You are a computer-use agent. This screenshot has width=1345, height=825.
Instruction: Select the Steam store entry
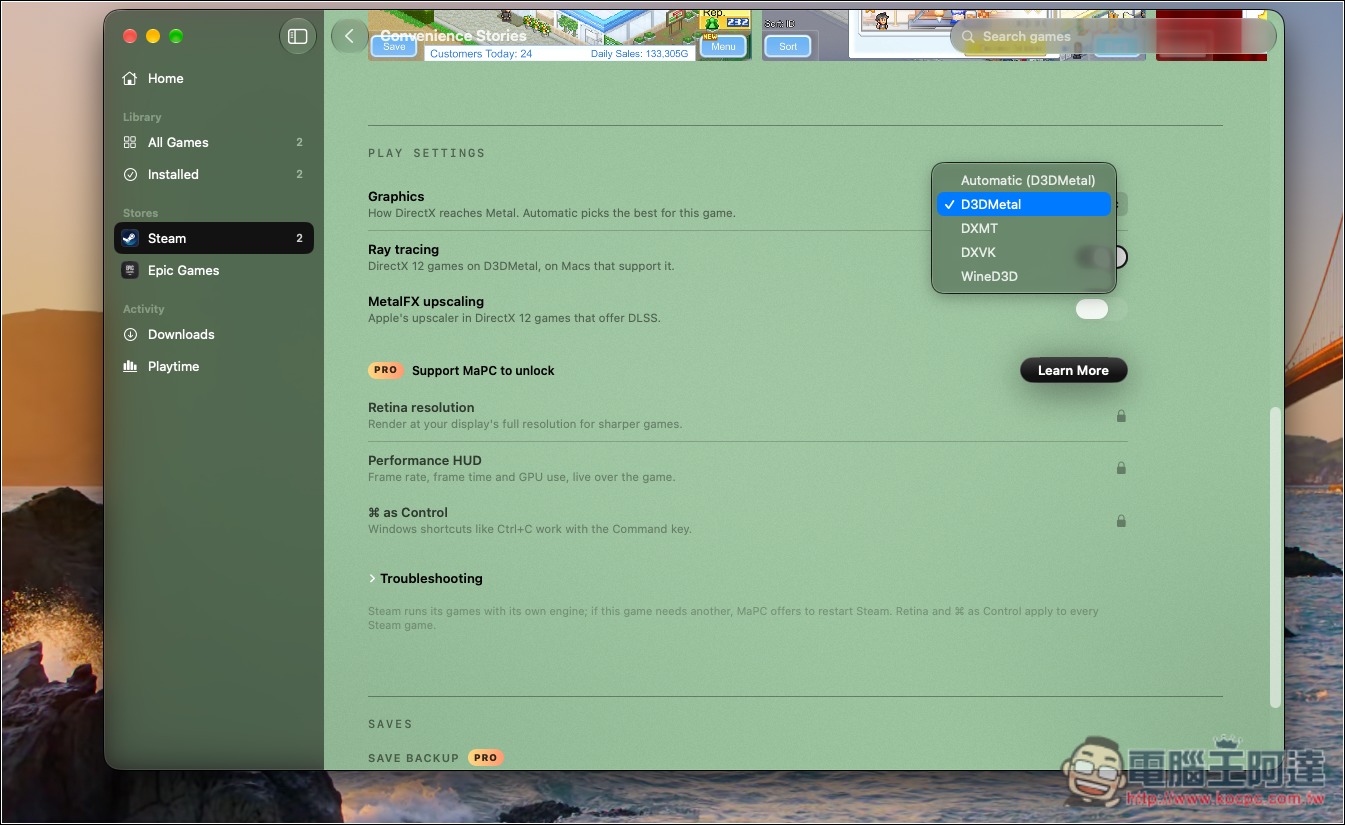click(214, 238)
